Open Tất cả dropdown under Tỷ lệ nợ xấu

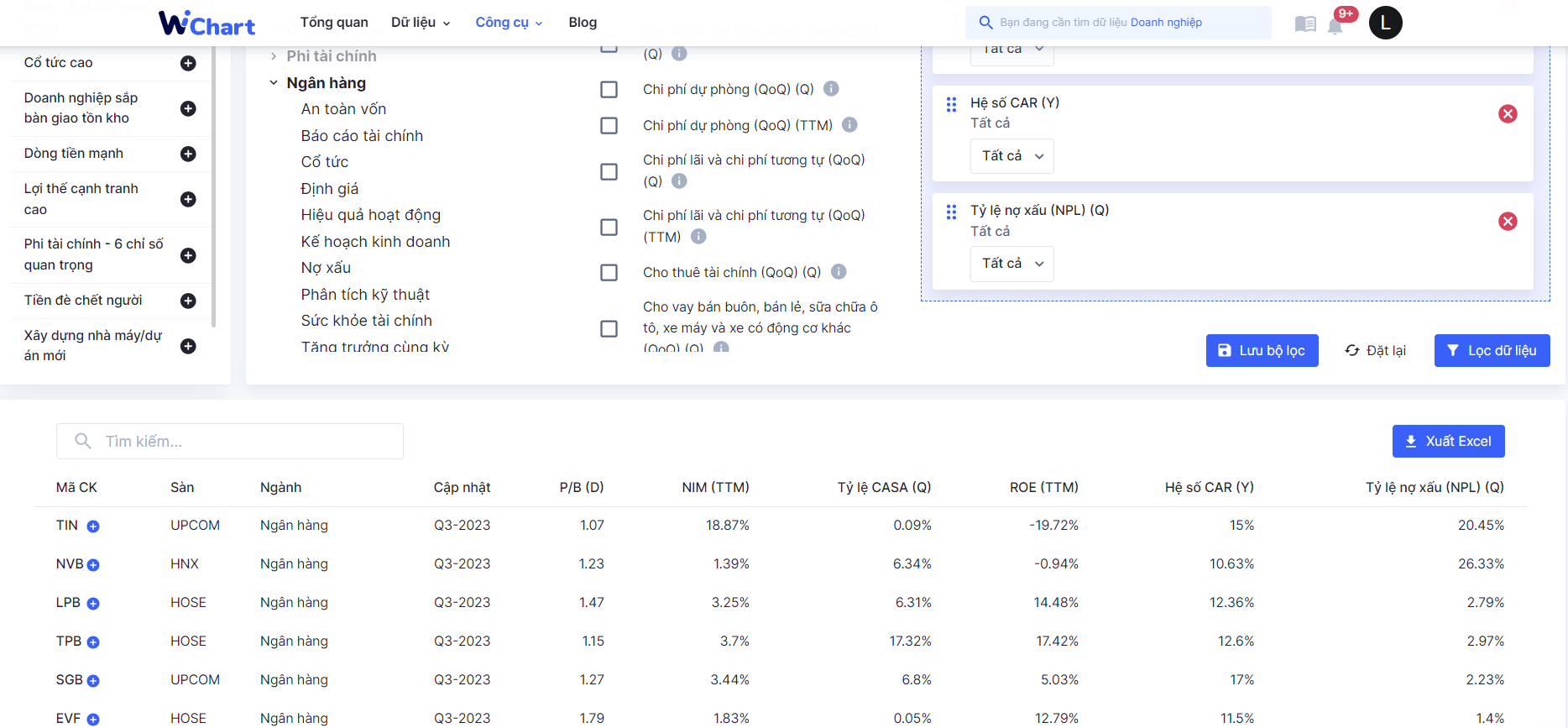(1011, 264)
